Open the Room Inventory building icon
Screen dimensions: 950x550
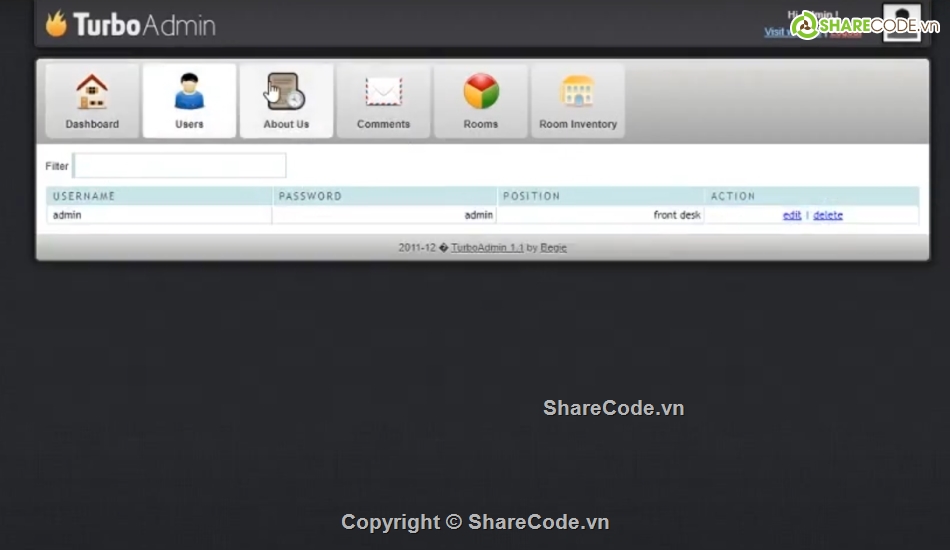[x=578, y=91]
